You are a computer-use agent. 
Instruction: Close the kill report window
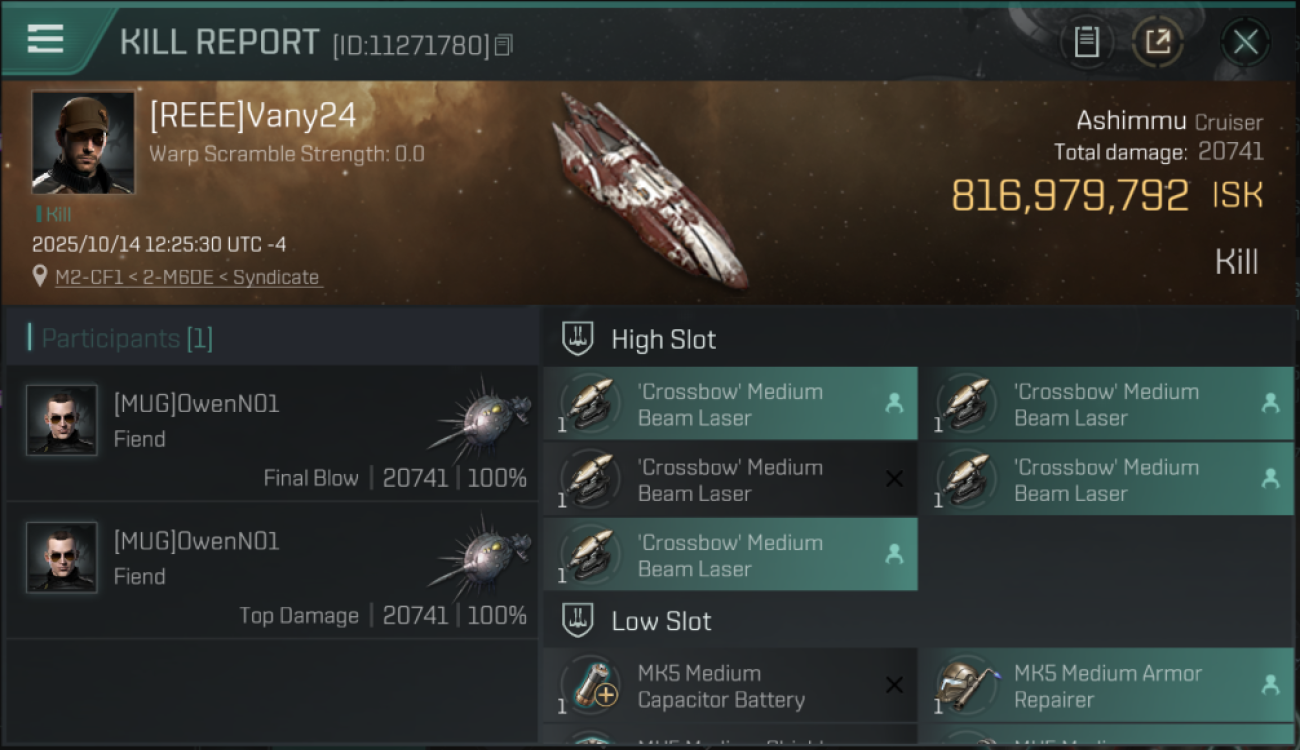click(x=1245, y=42)
